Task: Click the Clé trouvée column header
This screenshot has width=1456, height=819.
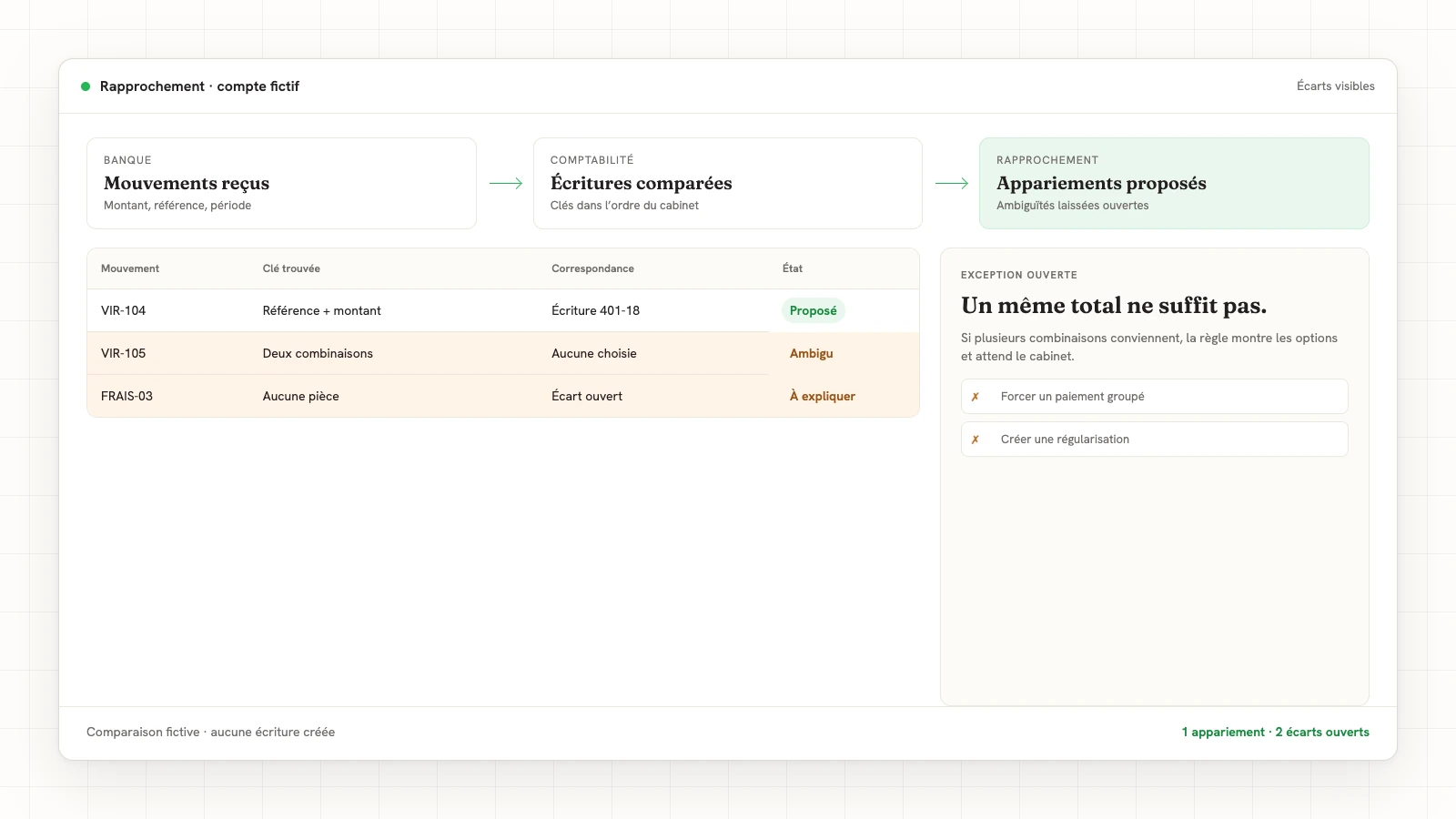Action: (x=291, y=268)
